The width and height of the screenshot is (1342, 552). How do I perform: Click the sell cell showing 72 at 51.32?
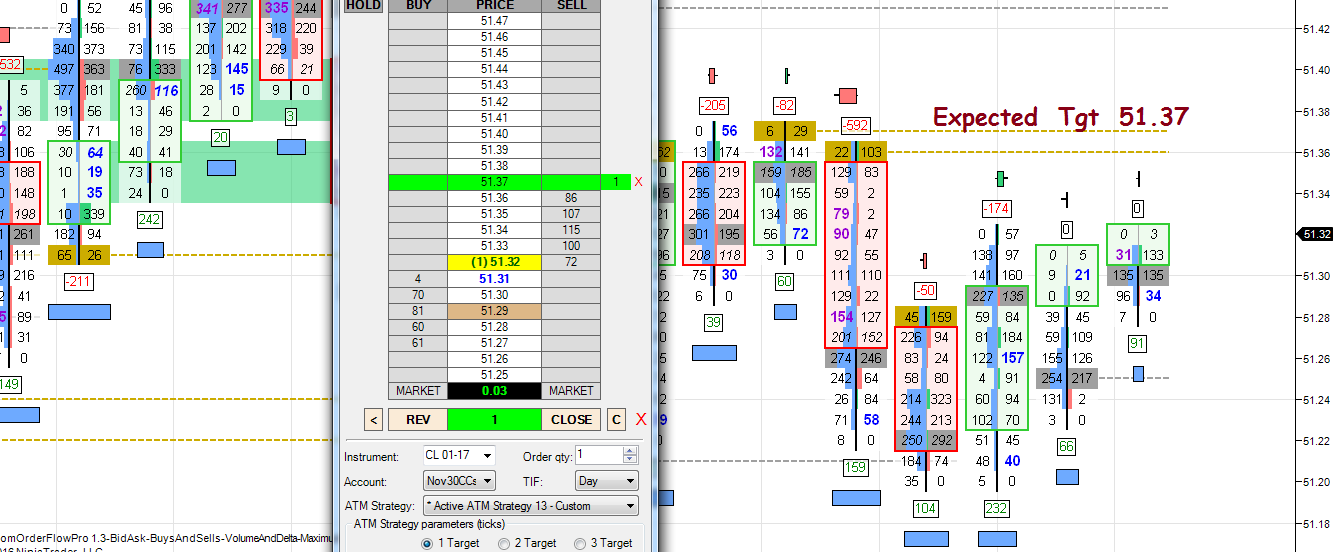click(571, 262)
